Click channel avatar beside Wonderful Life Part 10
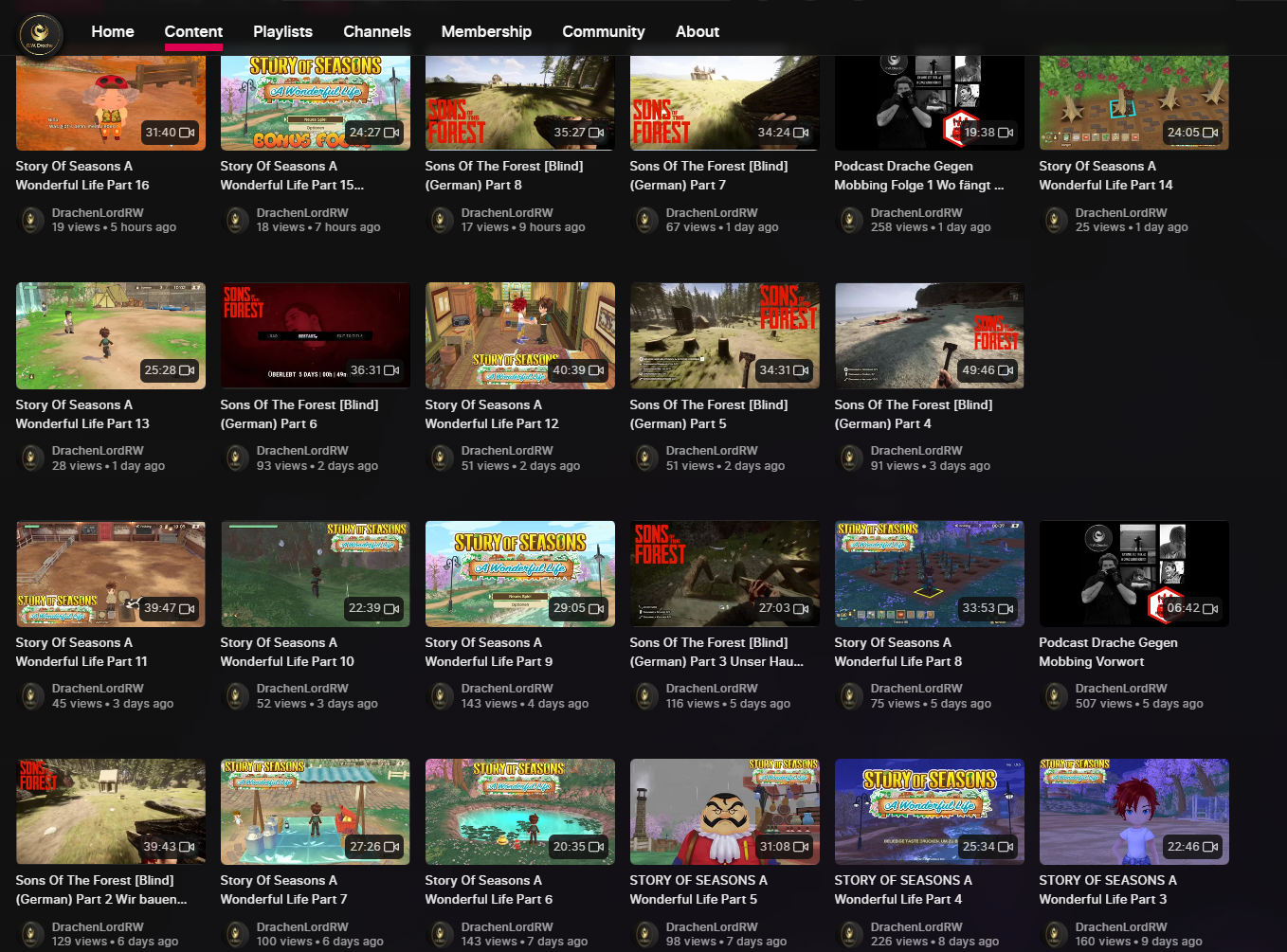 click(x=237, y=696)
